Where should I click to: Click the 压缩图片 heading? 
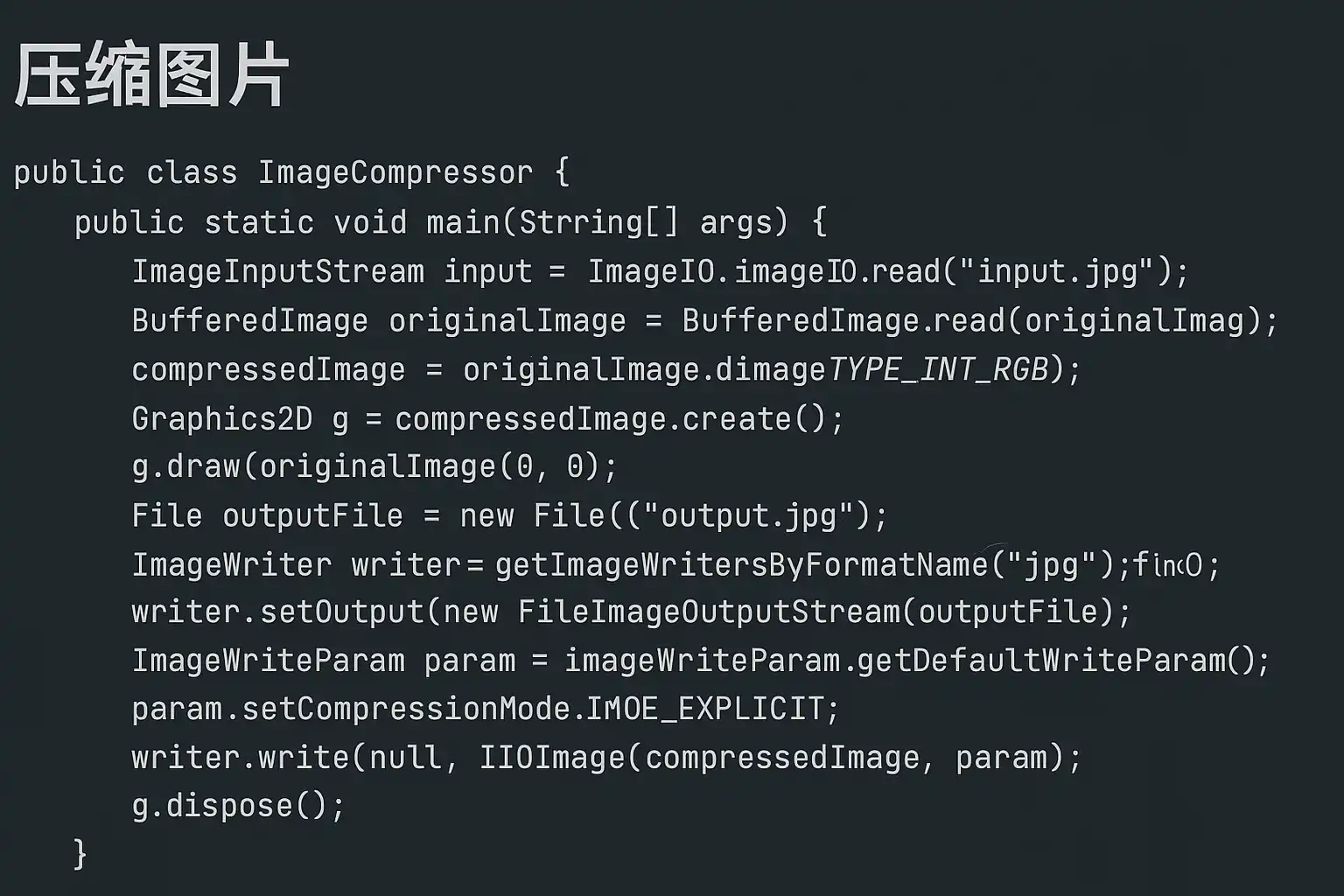[151, 76]
